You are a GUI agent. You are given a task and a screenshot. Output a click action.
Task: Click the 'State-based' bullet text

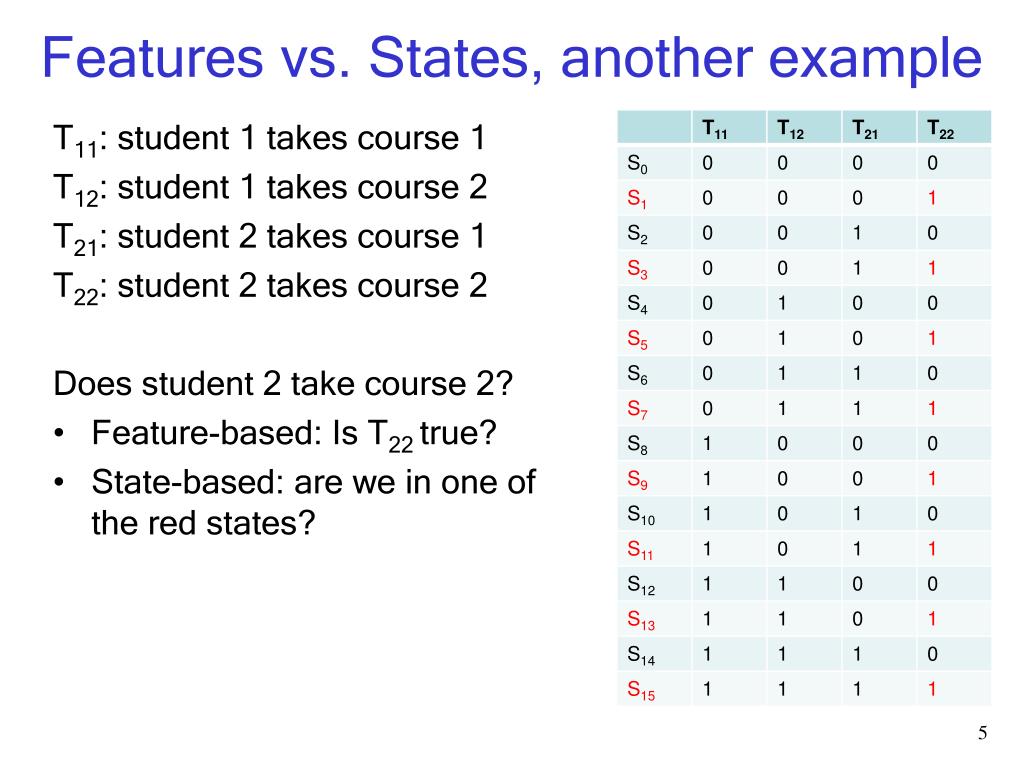tap(313, 502)
